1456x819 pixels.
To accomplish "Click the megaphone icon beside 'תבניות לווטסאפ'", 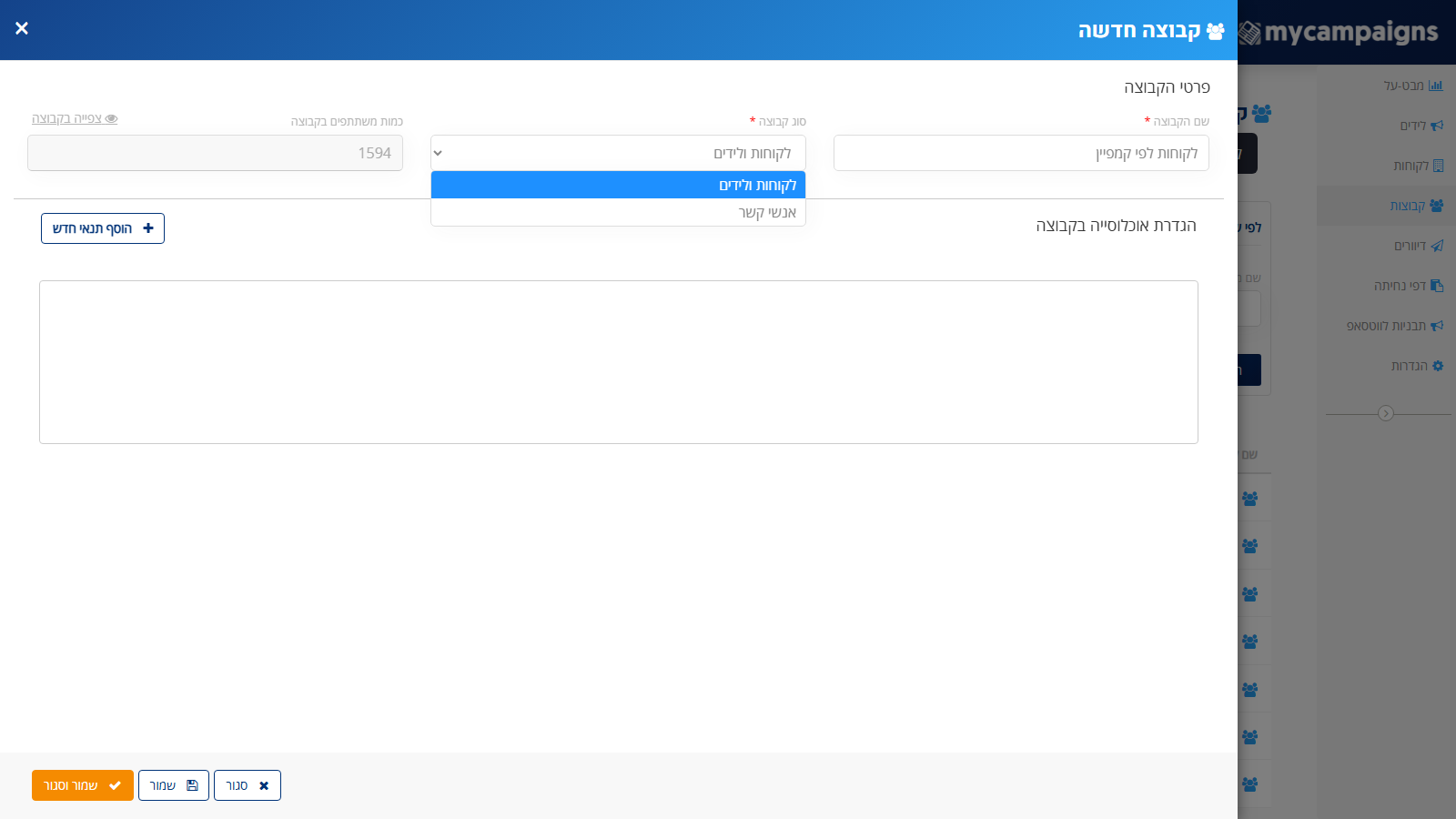I will (1437, 326).
